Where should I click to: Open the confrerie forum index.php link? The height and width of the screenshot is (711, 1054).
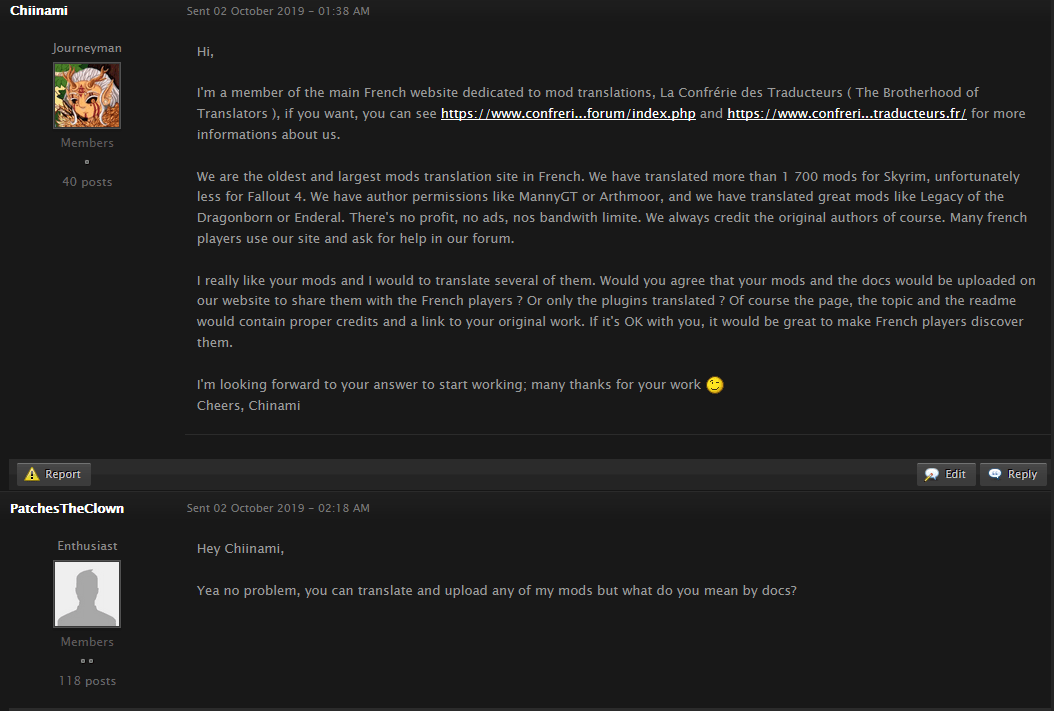coord(568,114)
